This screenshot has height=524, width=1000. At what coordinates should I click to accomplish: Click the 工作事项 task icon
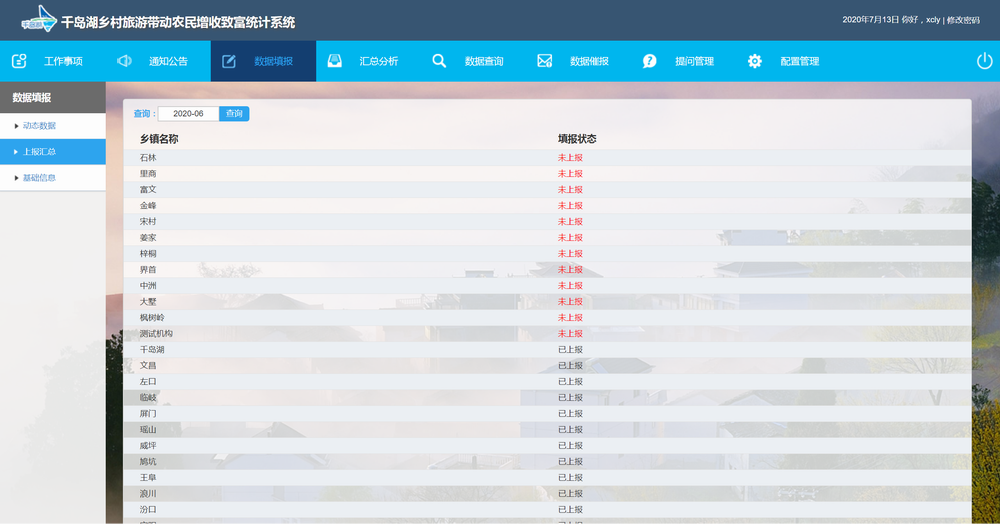coord(19,61)
